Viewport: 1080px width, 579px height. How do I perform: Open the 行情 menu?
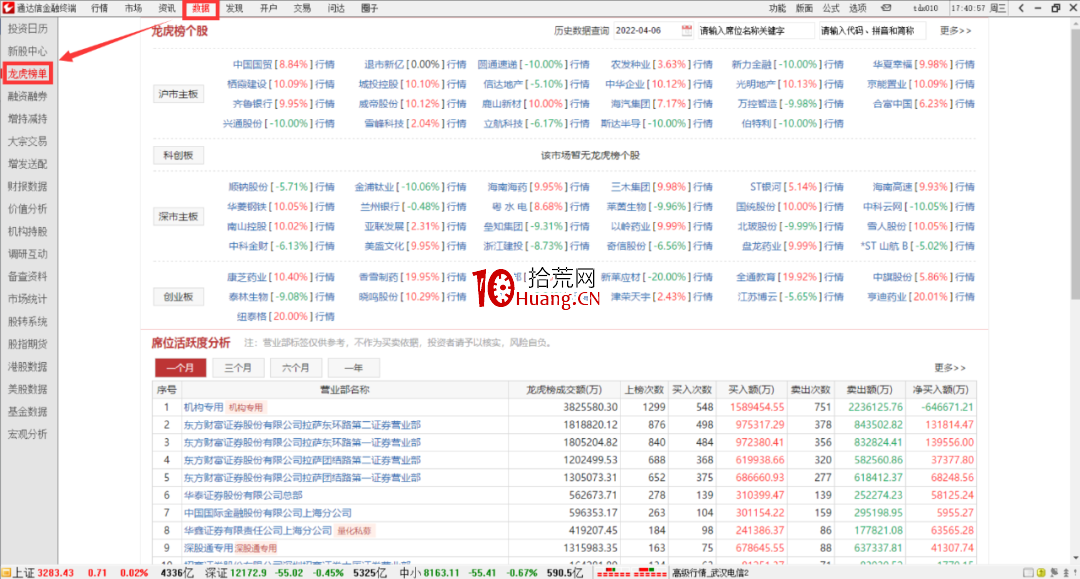(99, 8)
